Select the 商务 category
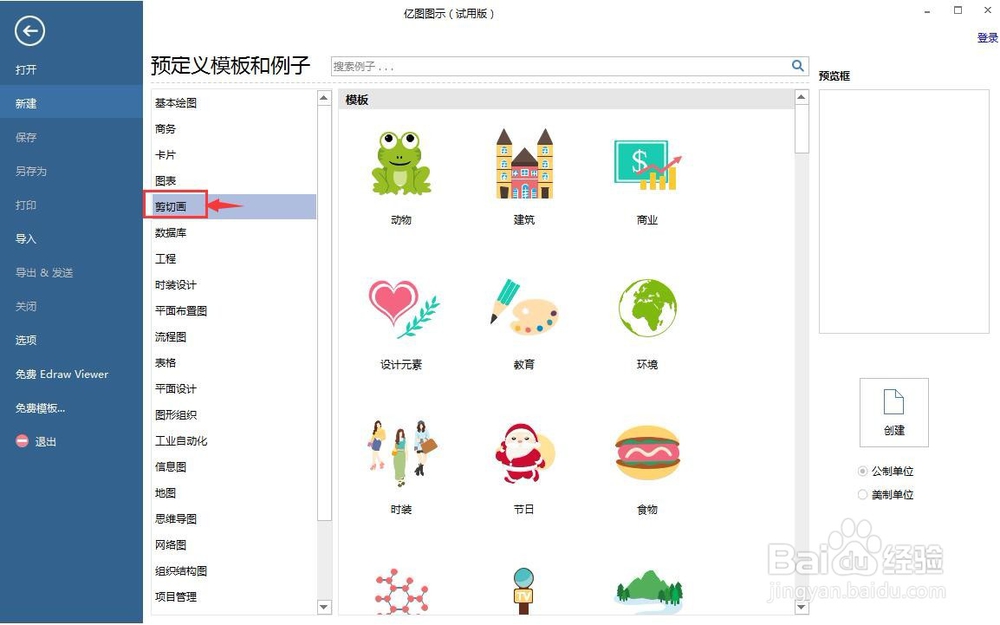Viewport: 1000px width, 625px height. point(165,129)
